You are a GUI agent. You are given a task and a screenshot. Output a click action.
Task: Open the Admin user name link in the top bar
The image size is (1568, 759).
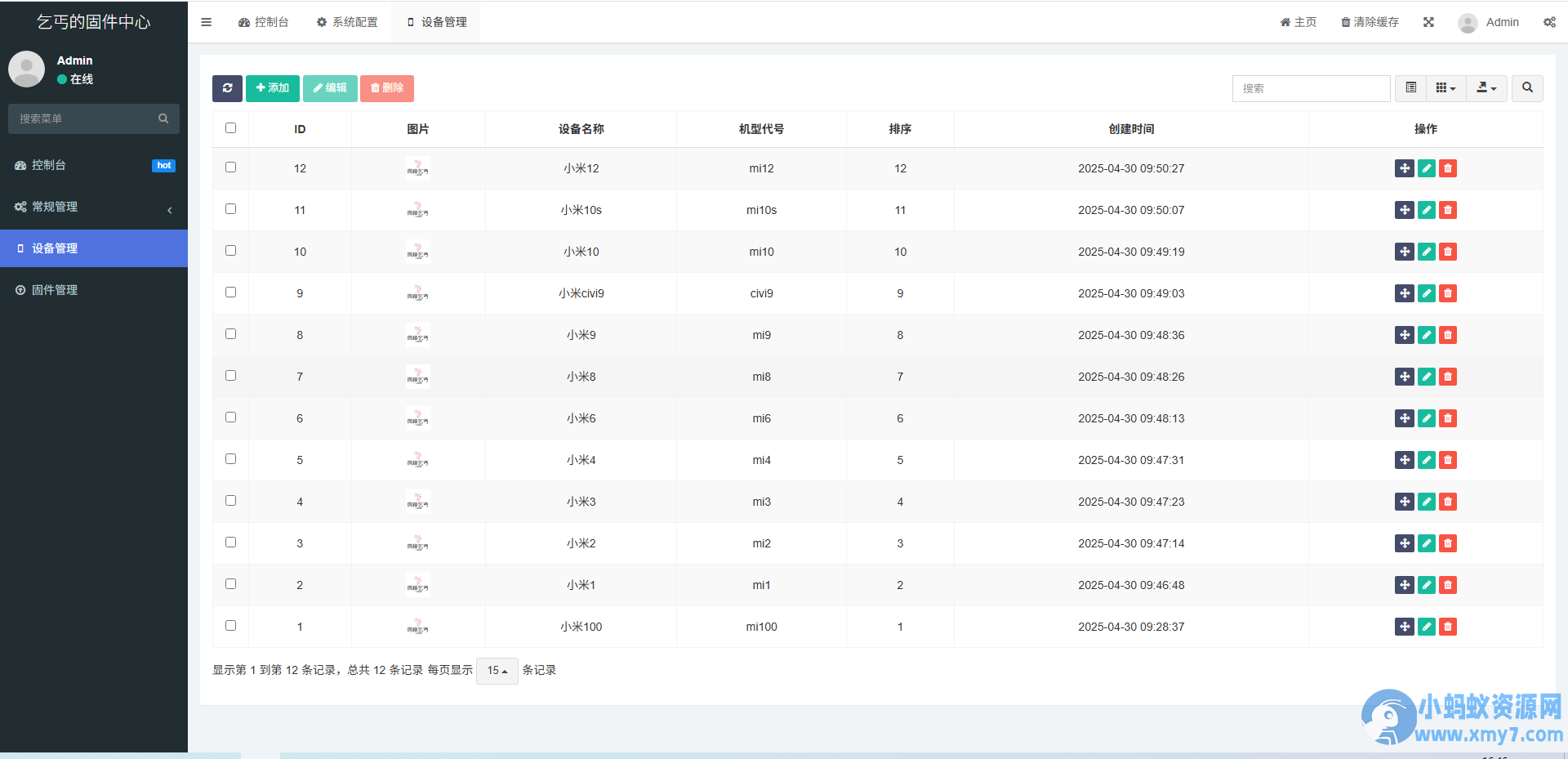pyautogui.click(x=1502, y=22)
